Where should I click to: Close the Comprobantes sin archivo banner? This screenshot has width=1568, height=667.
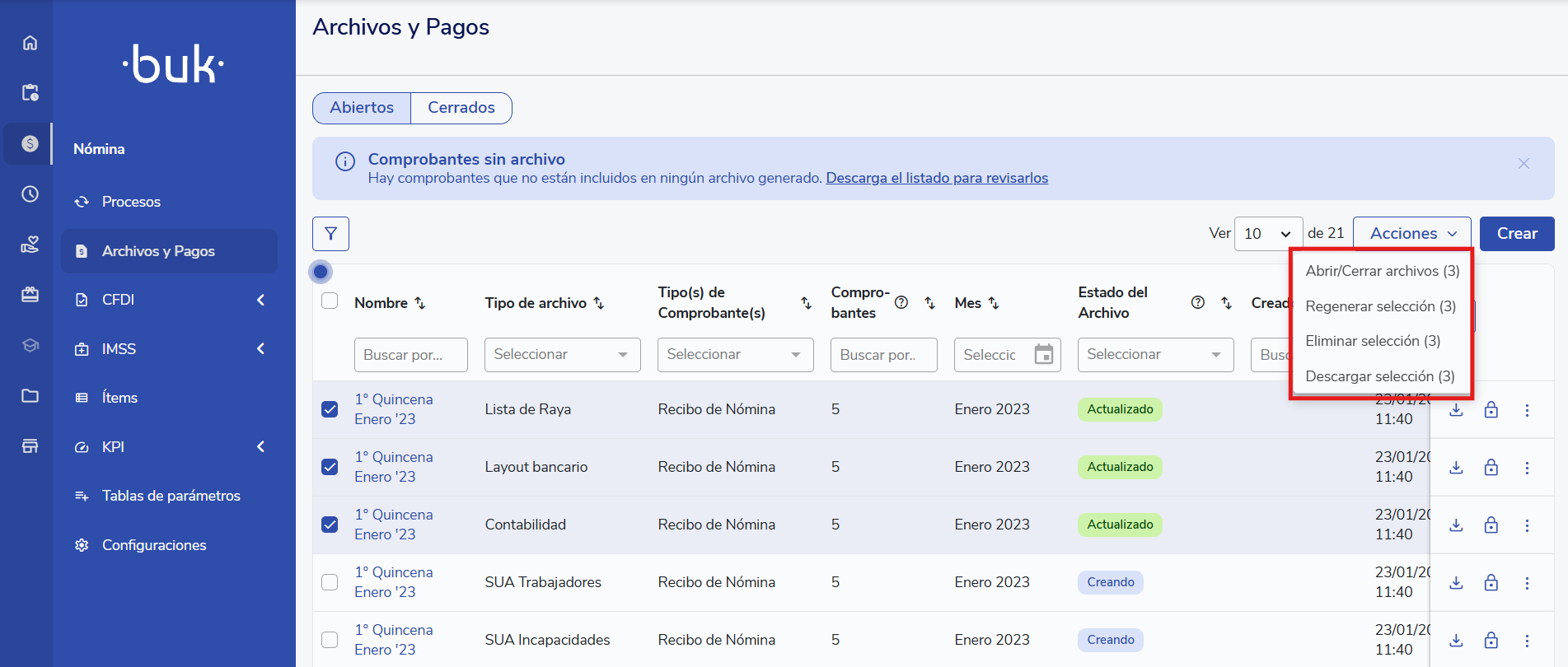coord(1523,164)
